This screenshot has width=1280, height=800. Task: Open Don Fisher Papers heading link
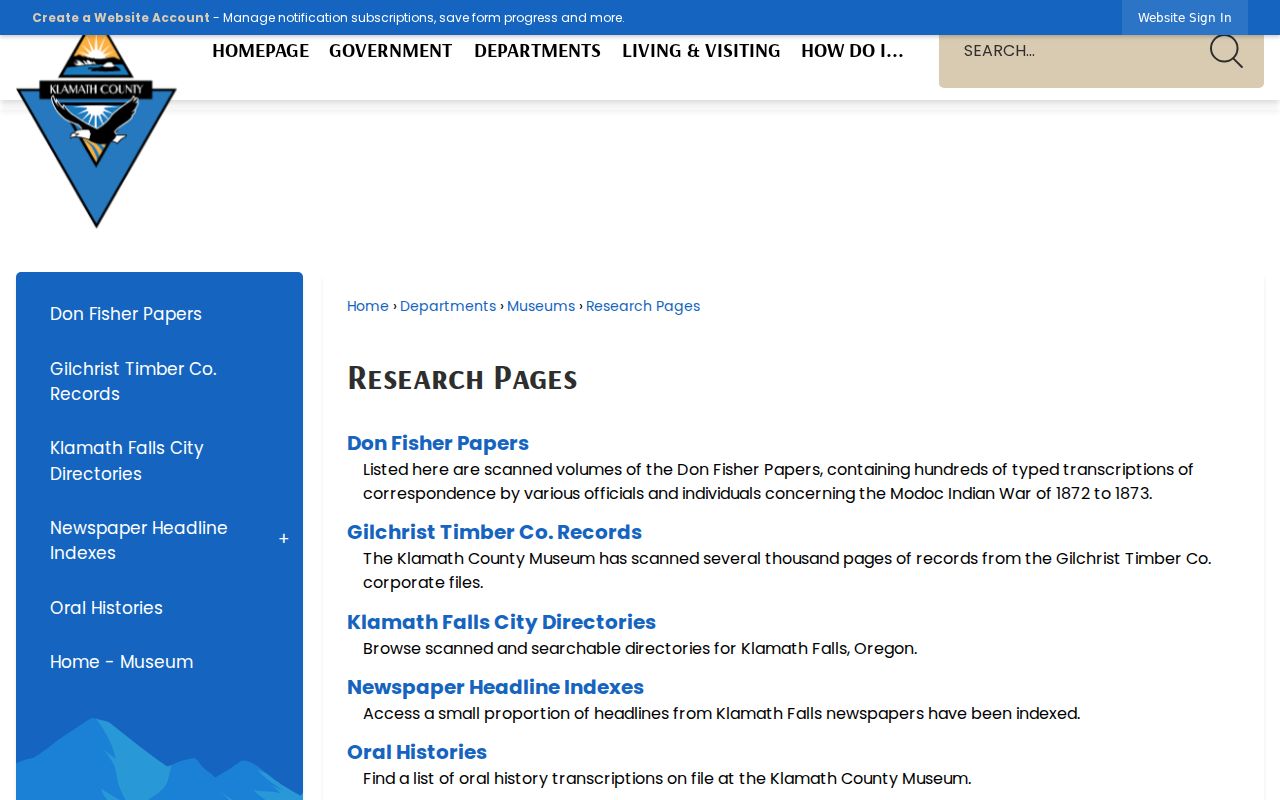(438, 443)
